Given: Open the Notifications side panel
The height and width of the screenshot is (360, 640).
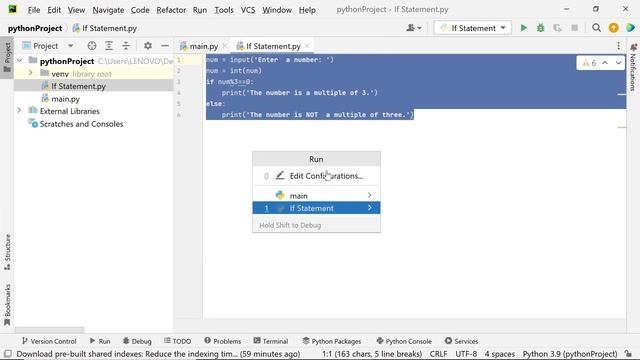Looking at the screenshot, I should 633,67.
